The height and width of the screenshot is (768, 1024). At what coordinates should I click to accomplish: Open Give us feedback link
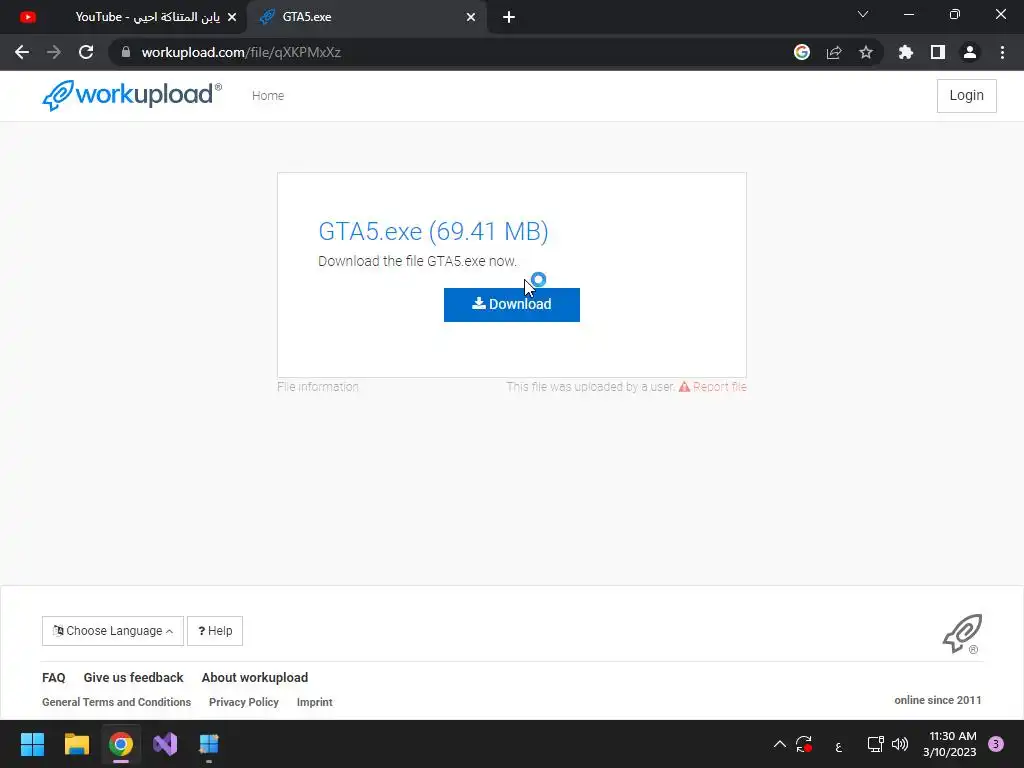[x=133, y=677]
